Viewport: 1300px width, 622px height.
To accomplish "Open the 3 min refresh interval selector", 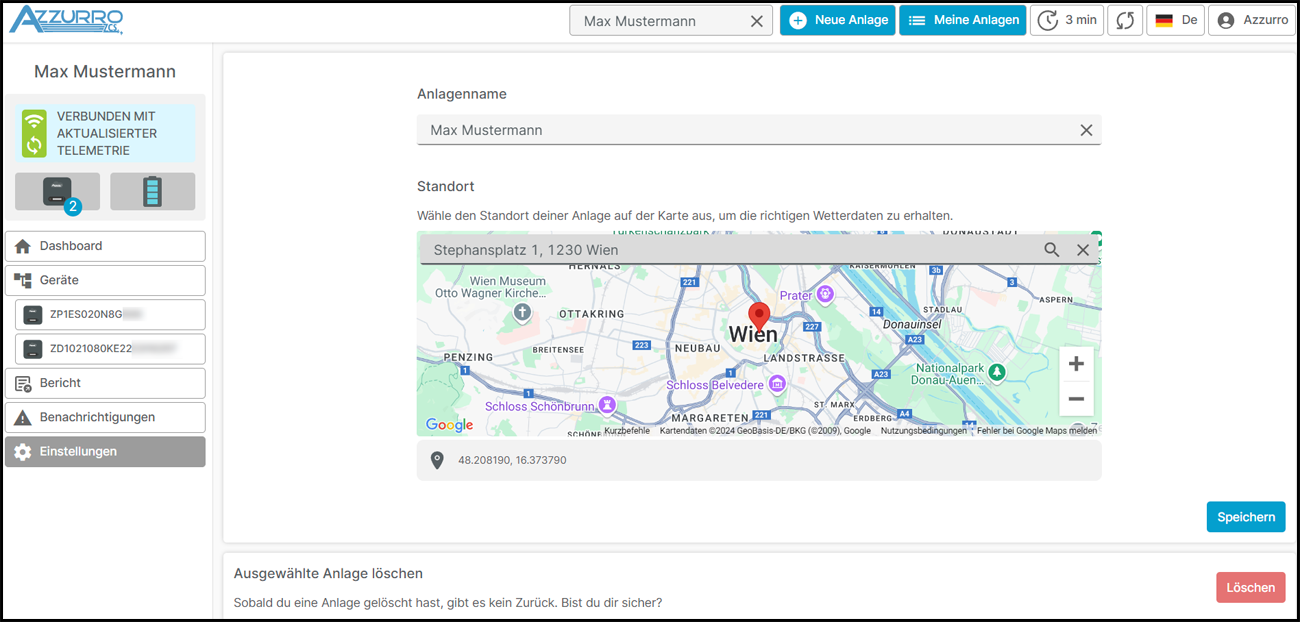I will tap(1067, 20).
